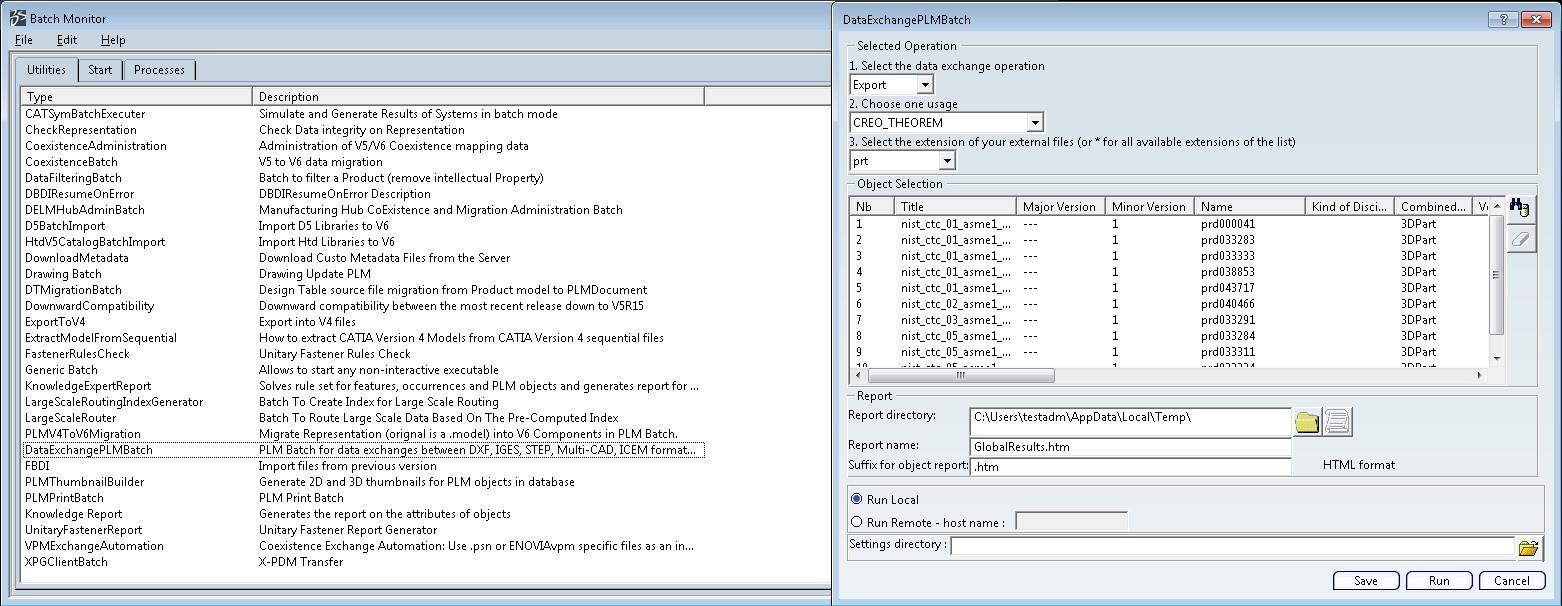Select the CATSymBatchExecuter utility row
Image resolution: width=1562 pixels, height=606 pixels.
coord(363,114)
